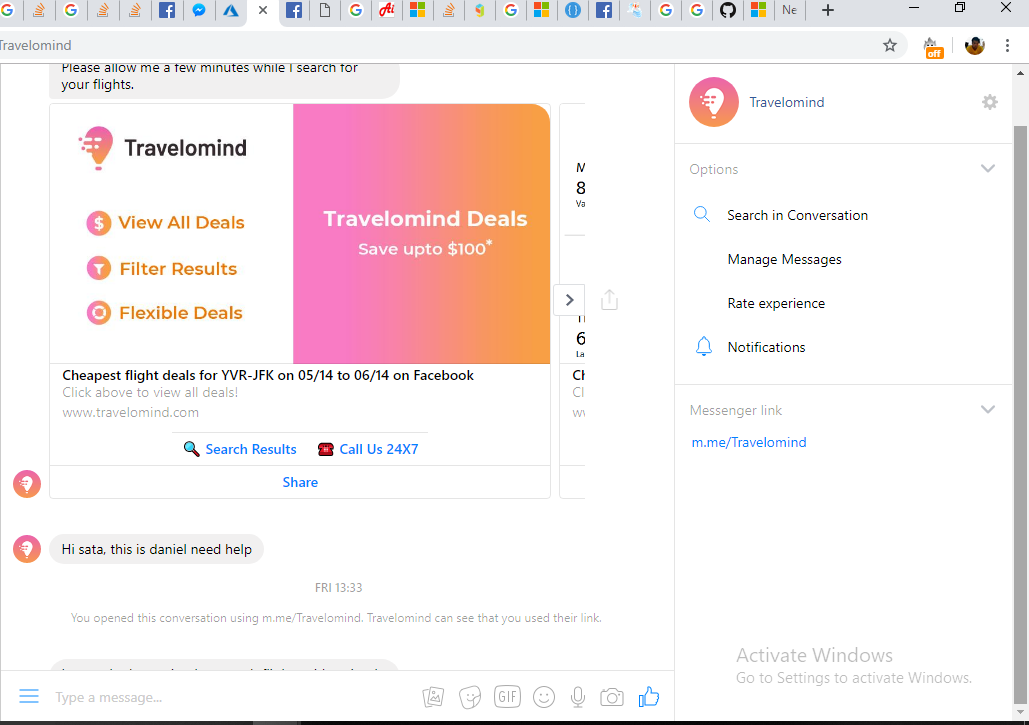Image resolution: width=1029 pixels, height=725 pixels.
Task: Collapse the Messenger link section
Action: pos(988,409)
